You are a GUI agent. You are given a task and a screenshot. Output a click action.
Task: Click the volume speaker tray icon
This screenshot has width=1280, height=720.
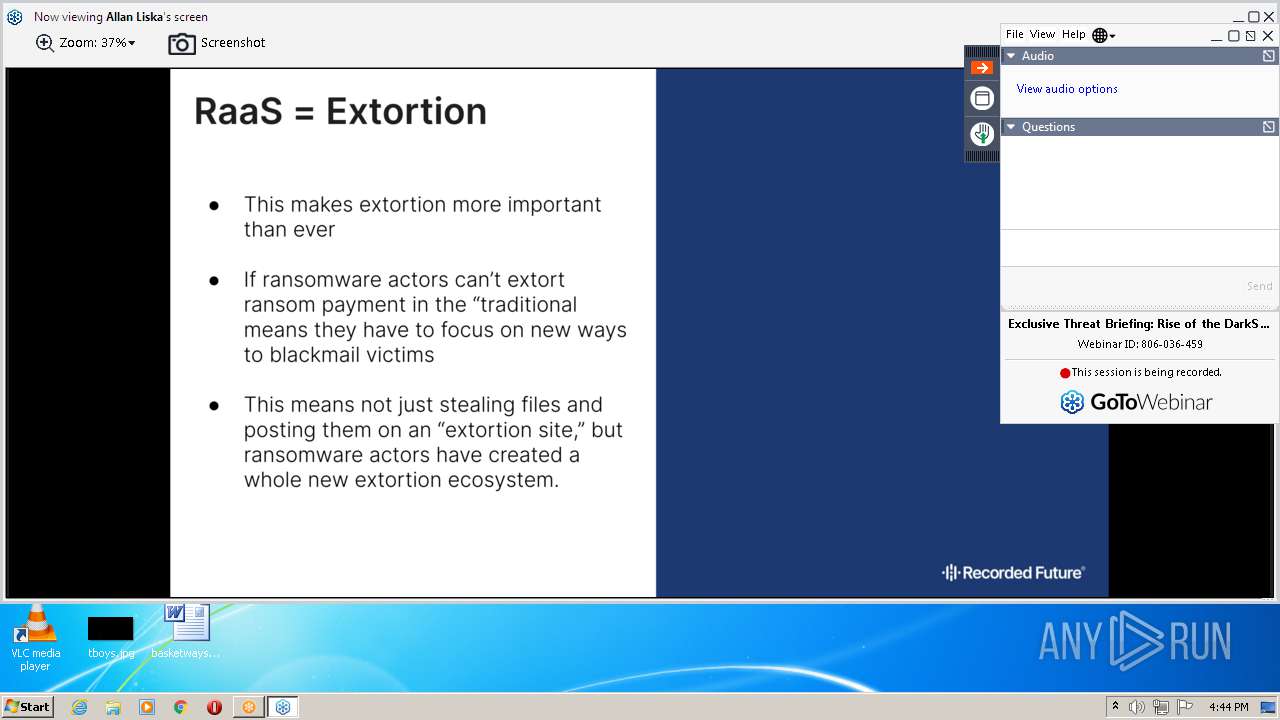[1137, 707]
